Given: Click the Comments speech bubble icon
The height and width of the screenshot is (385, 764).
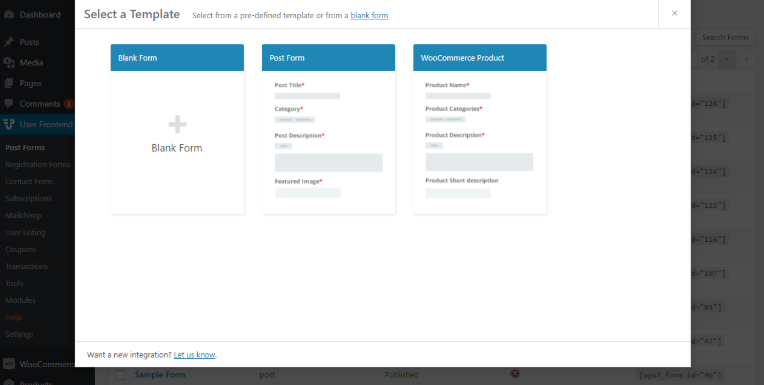Looking at the screenshot, I should point(8,104).
